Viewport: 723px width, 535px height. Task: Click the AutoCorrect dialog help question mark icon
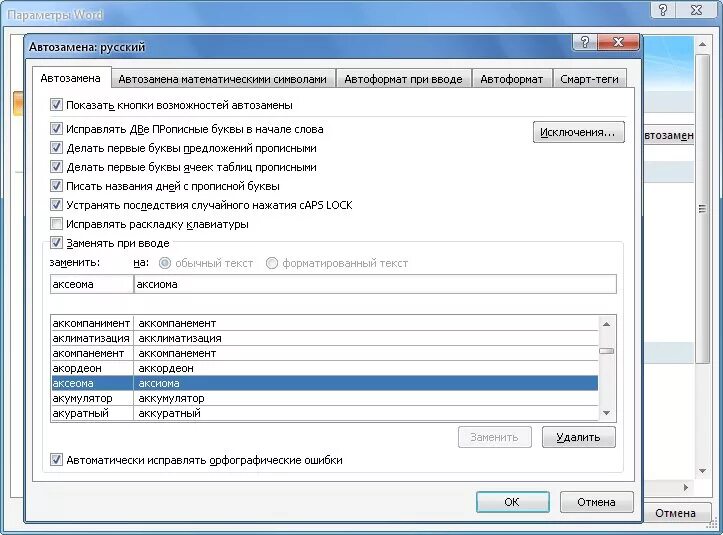coord(584,42)
